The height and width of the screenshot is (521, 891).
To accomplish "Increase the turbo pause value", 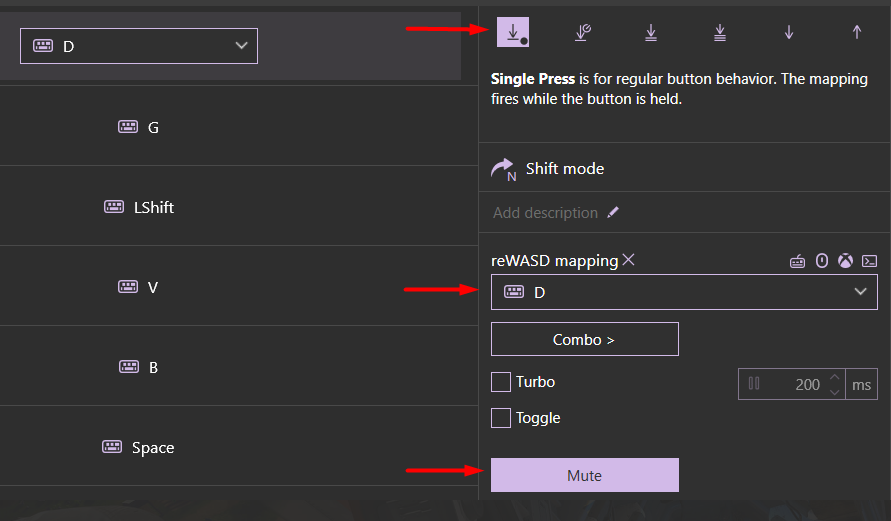I will pos(834,377).
